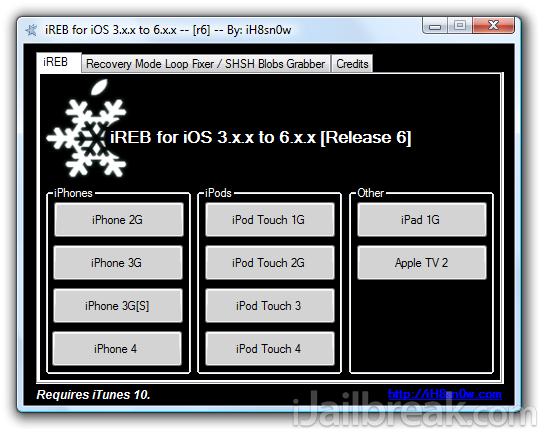This screenshot has width=538, height=429.
Task: Click the iREB snowflake icon in title bar
Action: 32,30
